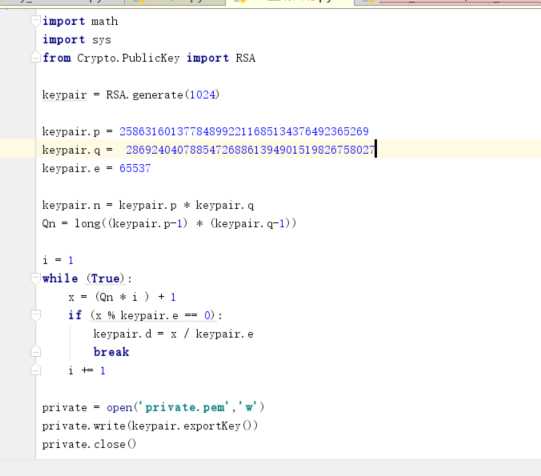The image size is (541, 476).
Task: Click the 'private.pem' string literal
Action: 184,407
